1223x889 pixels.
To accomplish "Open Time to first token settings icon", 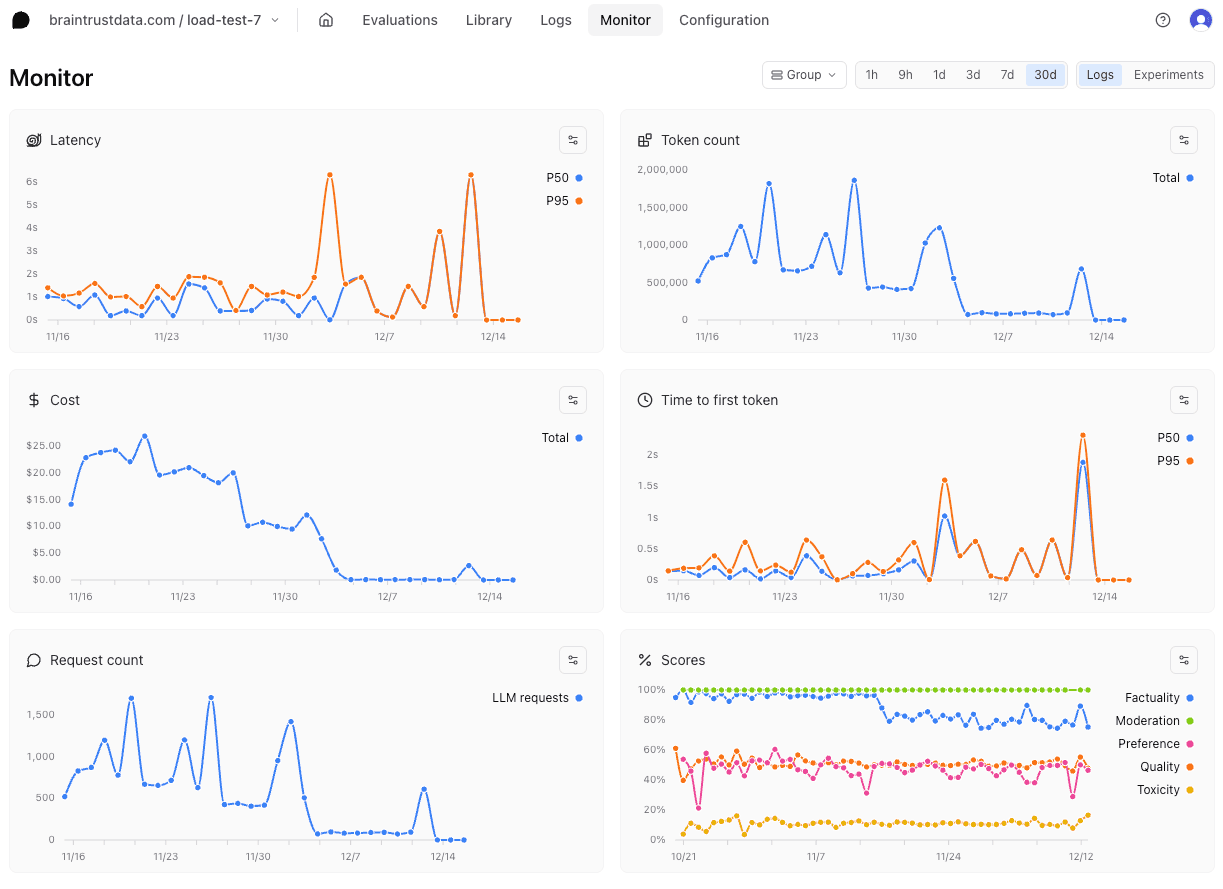I will (1183, 400).
